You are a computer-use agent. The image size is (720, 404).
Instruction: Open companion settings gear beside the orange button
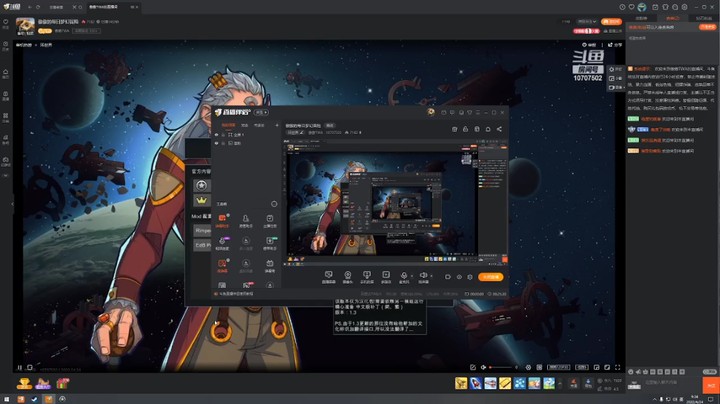(x=469, y=277)
